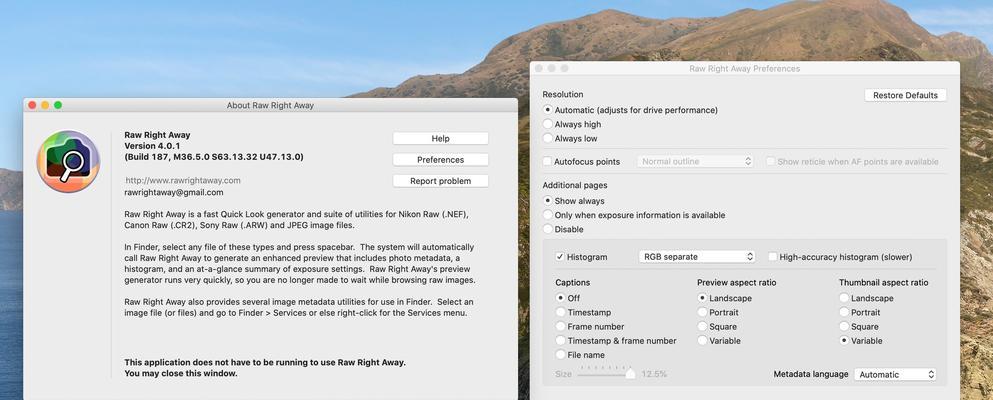
Task: Minimize the About Raw Right Away window
Action: 45,105
